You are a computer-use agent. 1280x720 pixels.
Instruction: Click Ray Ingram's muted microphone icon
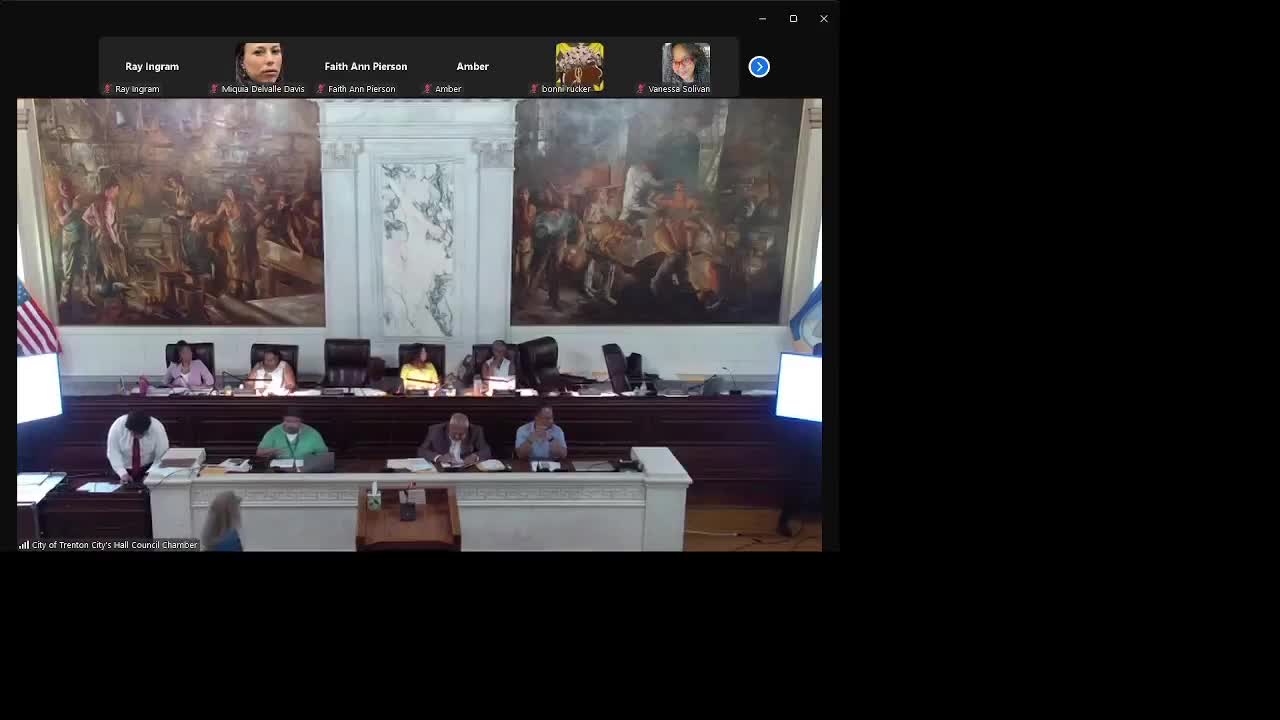(108, 89)
